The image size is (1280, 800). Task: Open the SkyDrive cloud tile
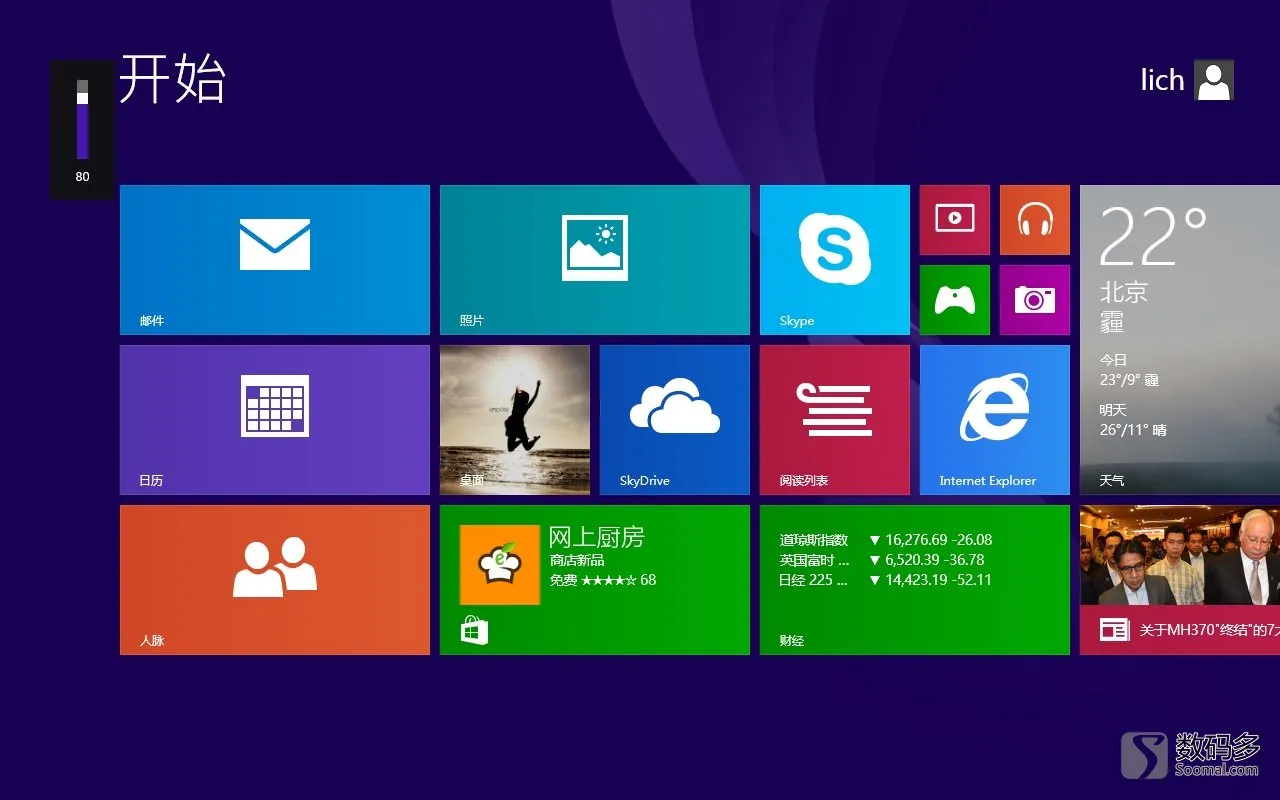(x=675, y=420)
